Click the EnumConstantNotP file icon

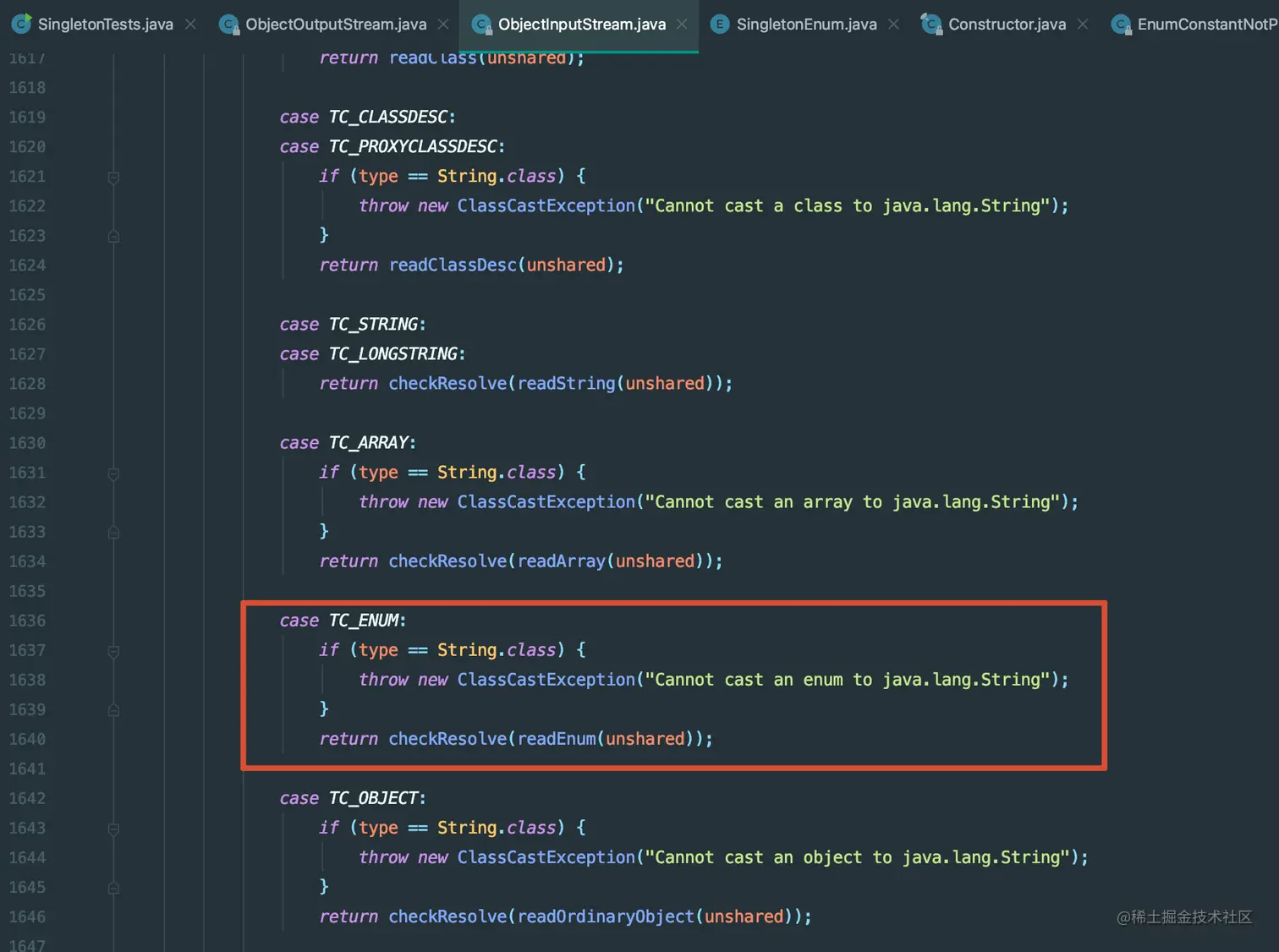tap(1121, 25)
